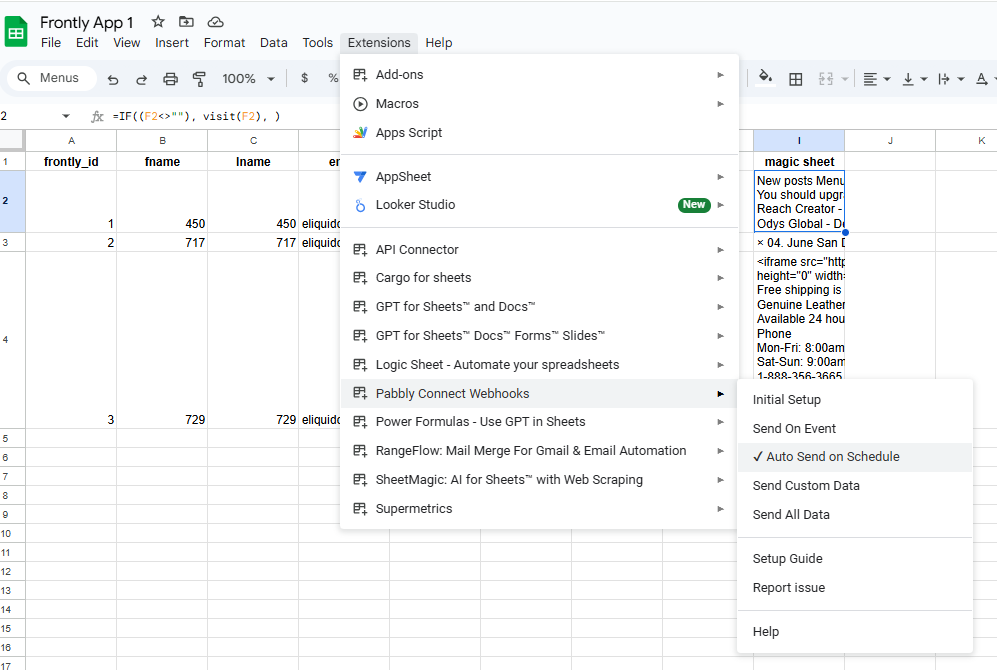The width and height of the screenshot is (997, 670).
Task: Close the Extensions menu
Action: (x=379, y=43)
